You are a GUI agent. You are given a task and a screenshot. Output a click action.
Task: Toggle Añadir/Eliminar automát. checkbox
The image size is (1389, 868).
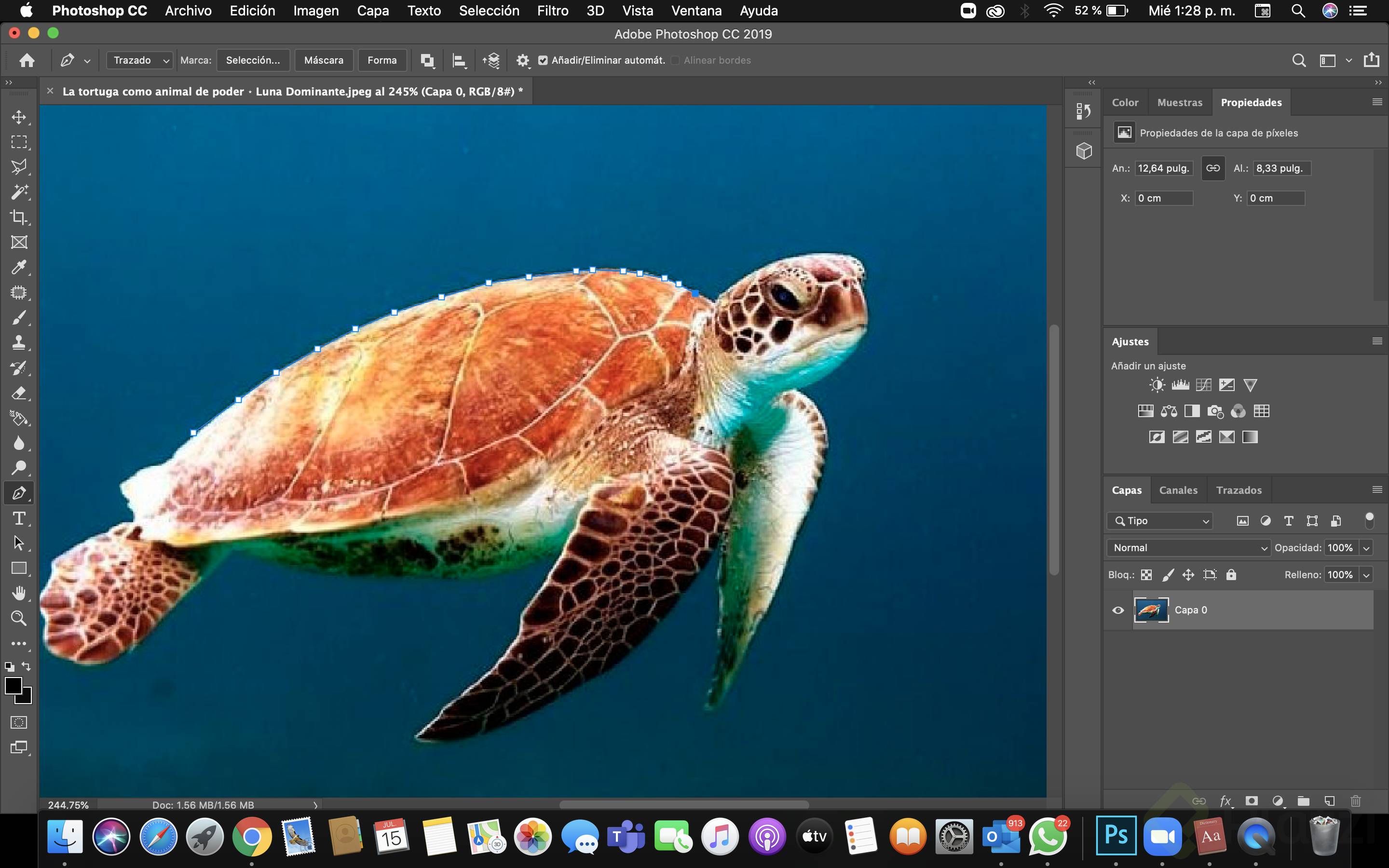click(543, 60)
